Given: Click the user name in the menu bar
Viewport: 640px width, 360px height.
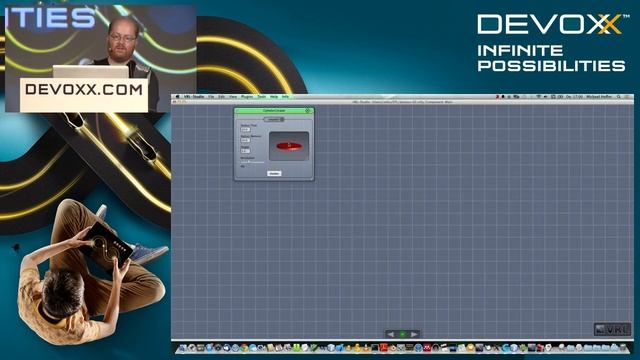Looking at the screenshot, I should tap(599, 97).
